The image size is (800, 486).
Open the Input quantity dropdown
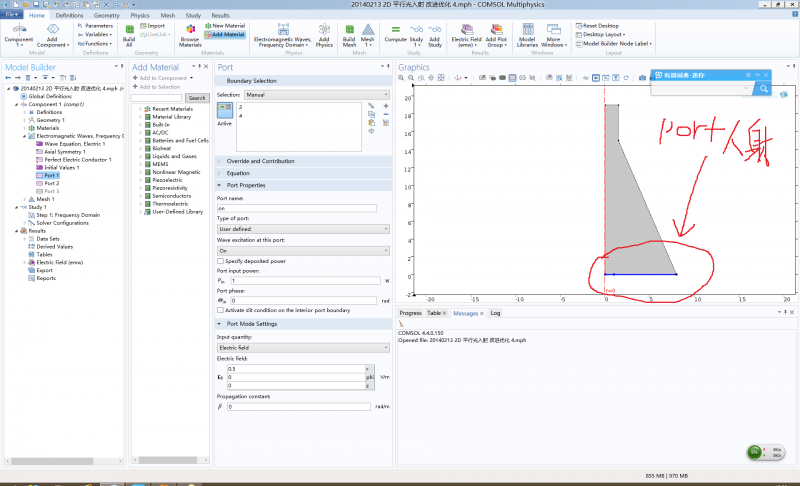[x=303, y=347]
